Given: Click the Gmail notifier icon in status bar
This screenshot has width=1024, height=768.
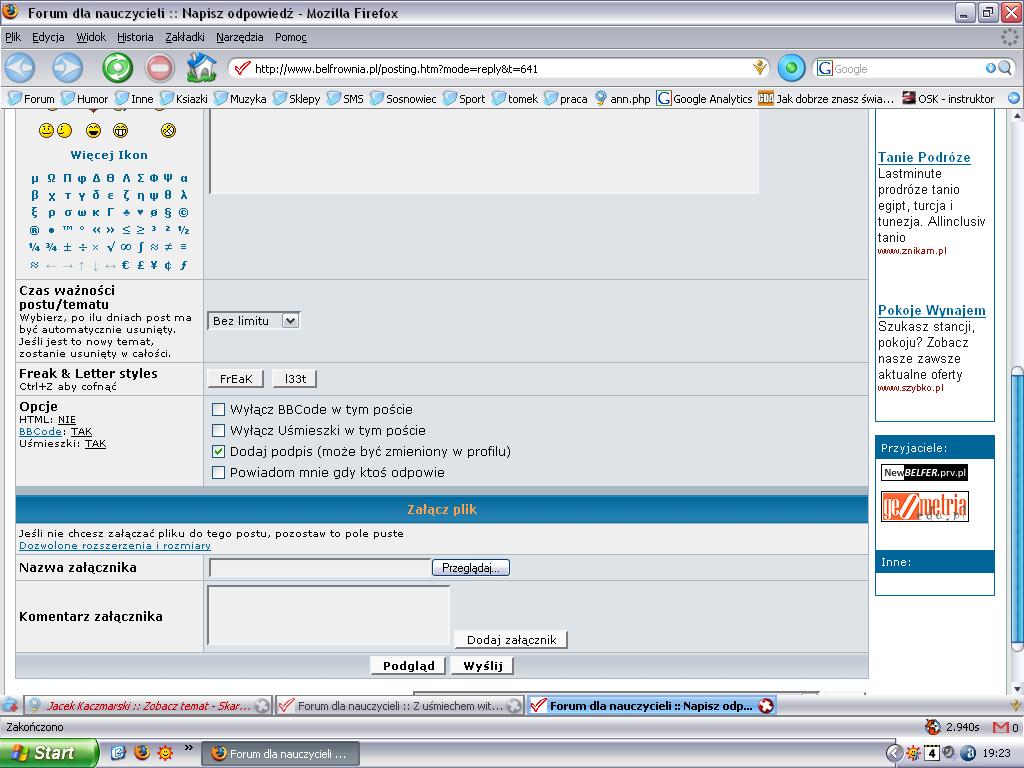Looking at the screenshot, I should tap(1002, 727).
